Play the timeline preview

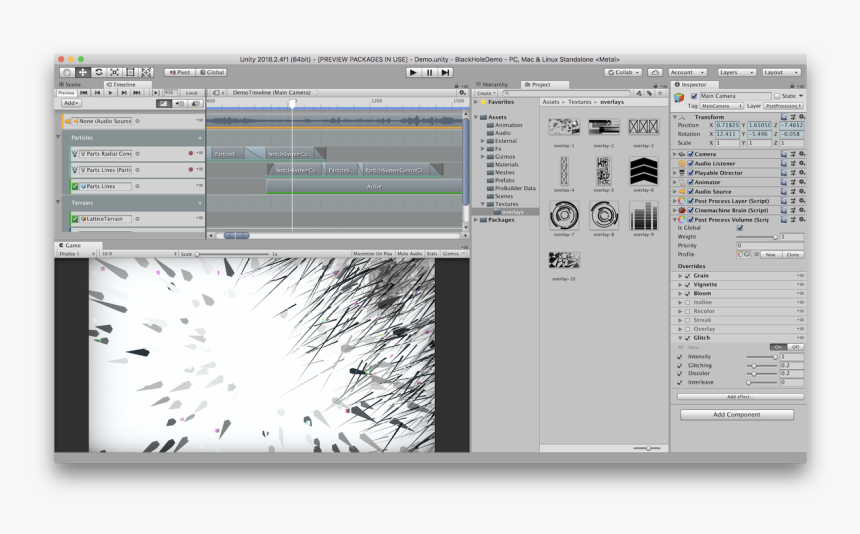coord(111,93)
